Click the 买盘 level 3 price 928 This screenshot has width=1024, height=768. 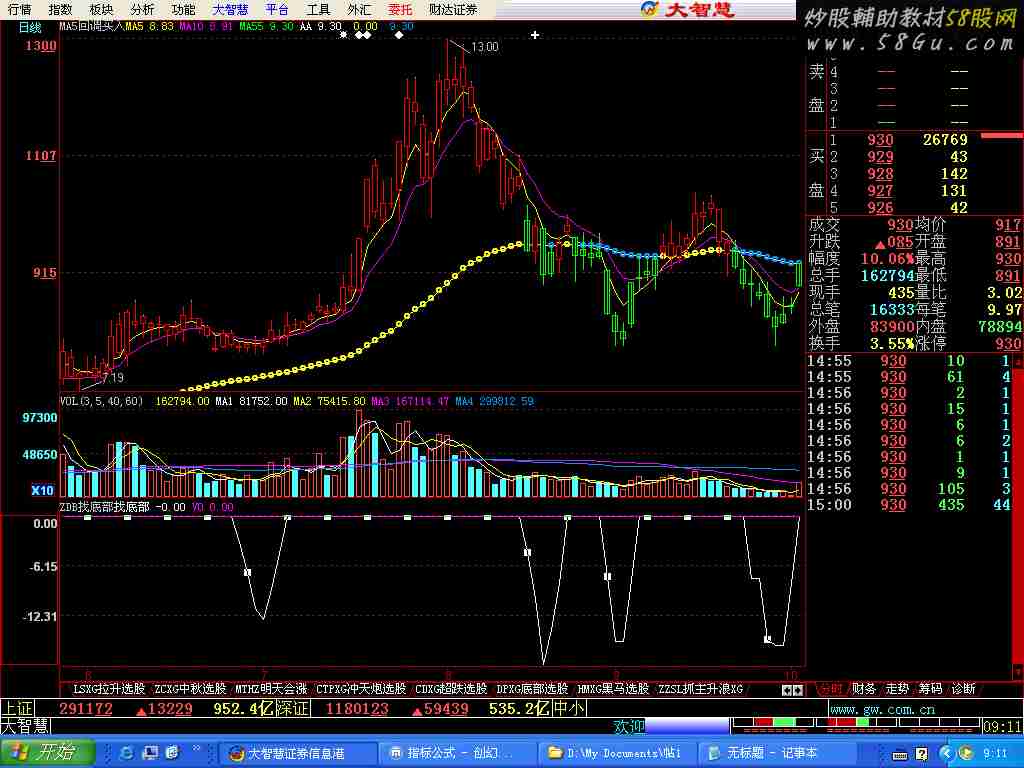click(880, 174)
